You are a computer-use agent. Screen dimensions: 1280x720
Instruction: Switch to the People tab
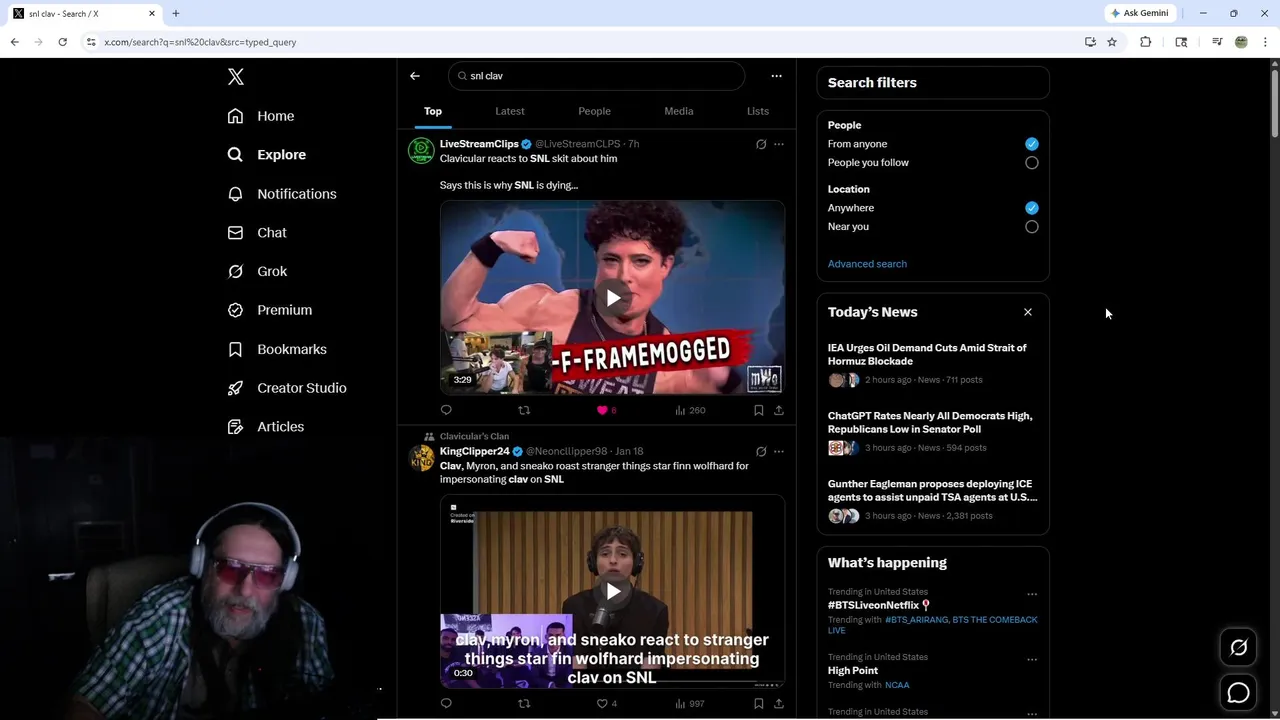coord(594,111)
